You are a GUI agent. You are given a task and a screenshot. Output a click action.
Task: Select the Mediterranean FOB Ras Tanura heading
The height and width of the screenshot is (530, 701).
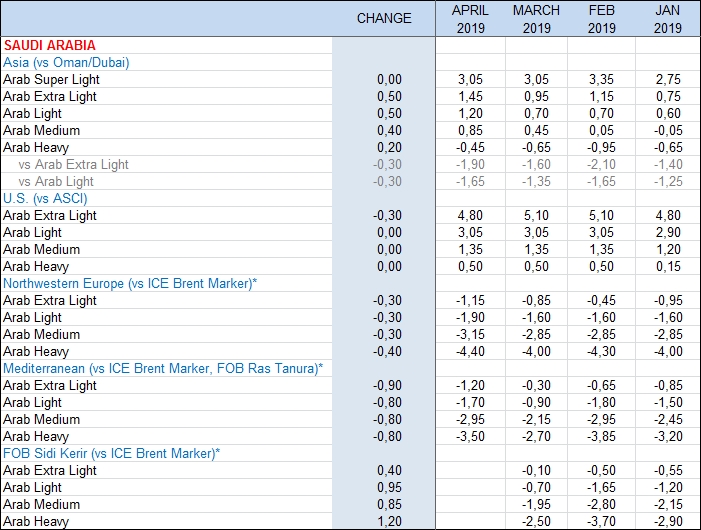click(x=163, y=368)
